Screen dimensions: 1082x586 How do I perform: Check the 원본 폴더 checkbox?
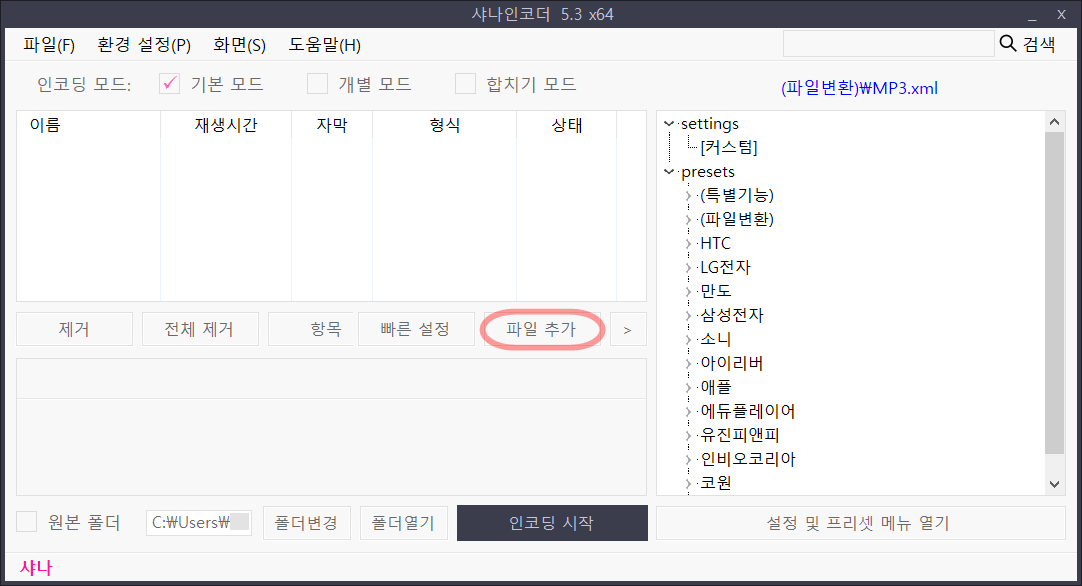coord(26,522)
